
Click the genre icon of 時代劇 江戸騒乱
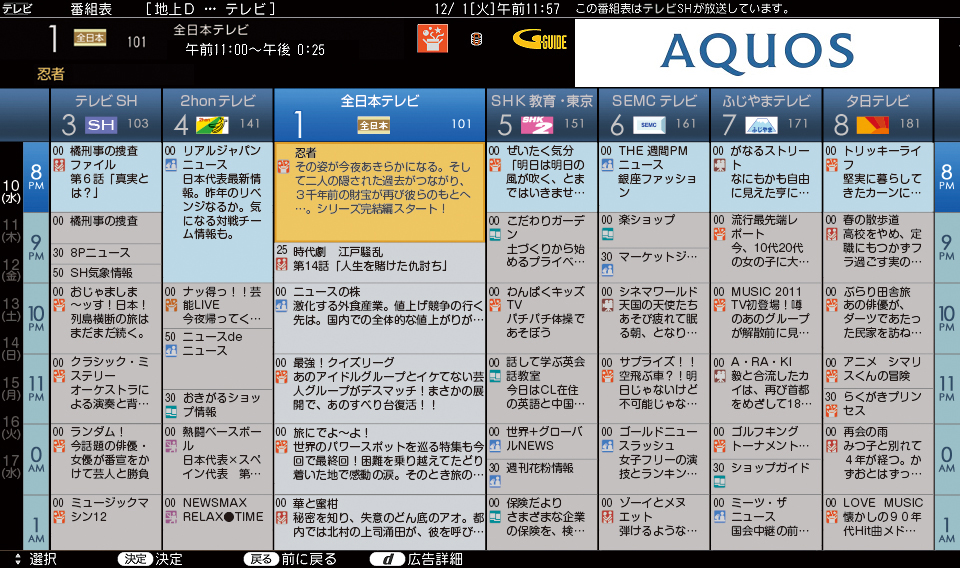click(282, 264)
